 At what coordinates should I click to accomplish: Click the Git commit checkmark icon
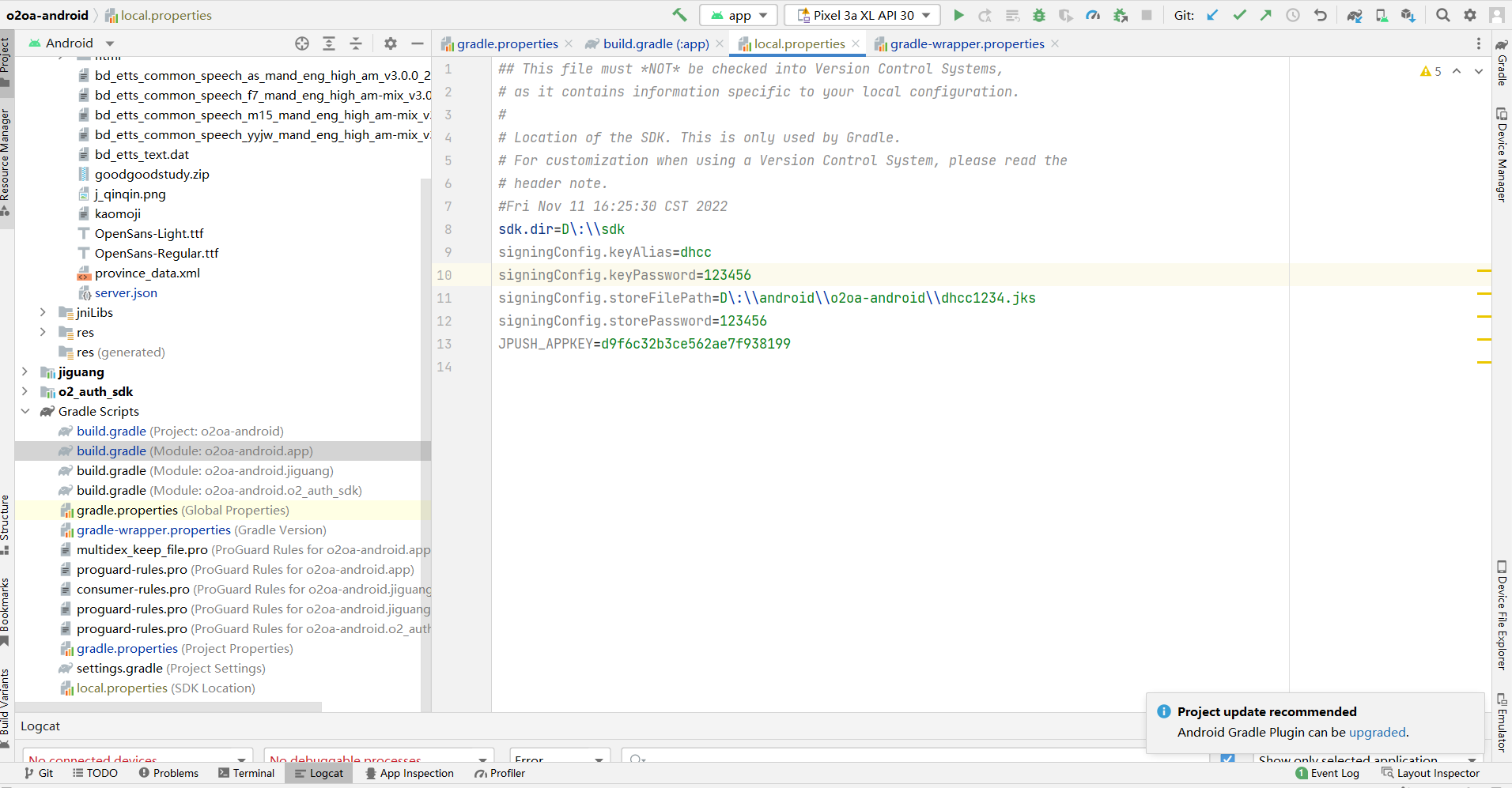pyautogui.click(x=1239, y=15)
